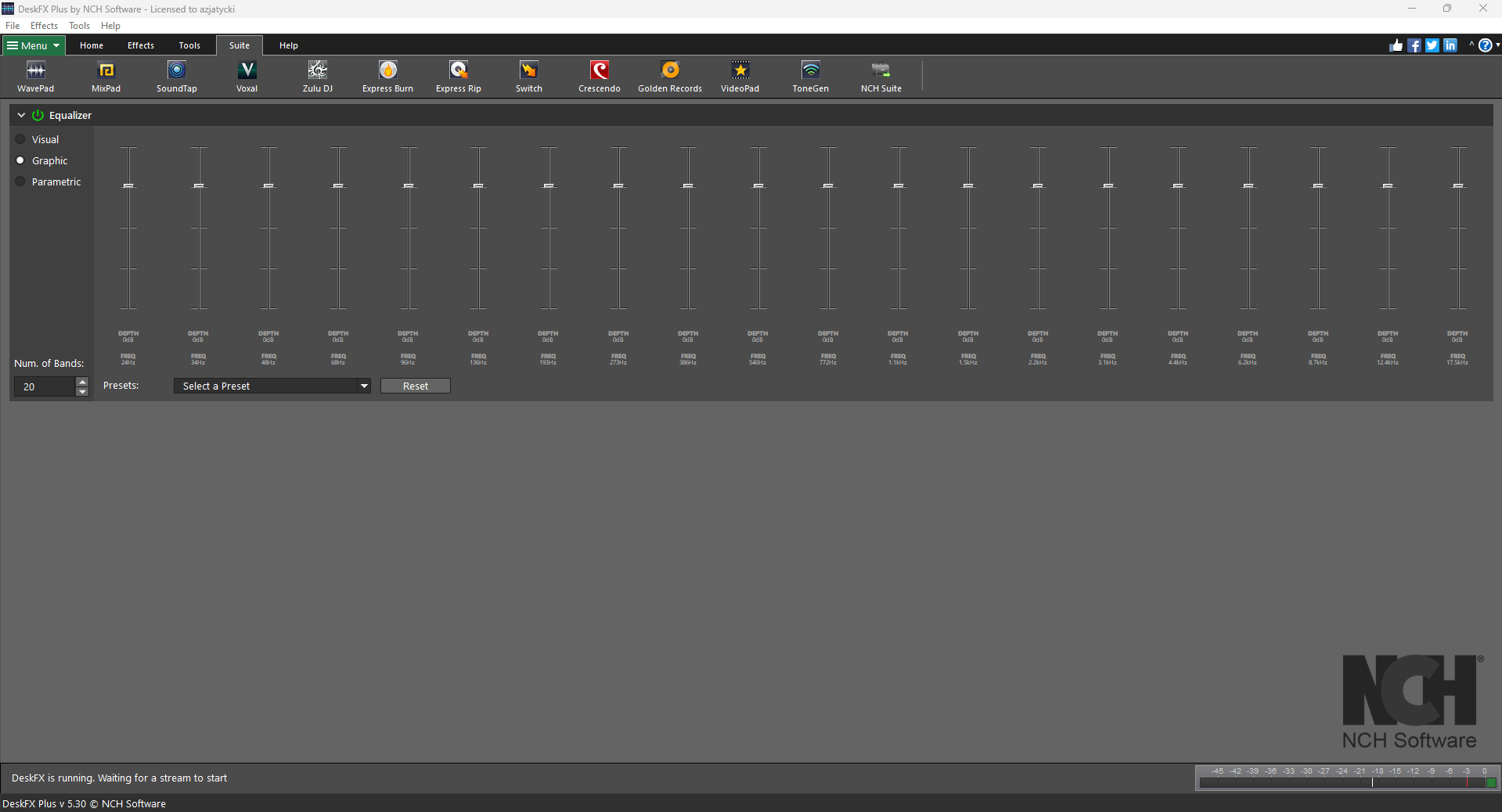The image size is (1502, 812).
Task: Click the 772Hz band slider handle
Action: [828, 185]
